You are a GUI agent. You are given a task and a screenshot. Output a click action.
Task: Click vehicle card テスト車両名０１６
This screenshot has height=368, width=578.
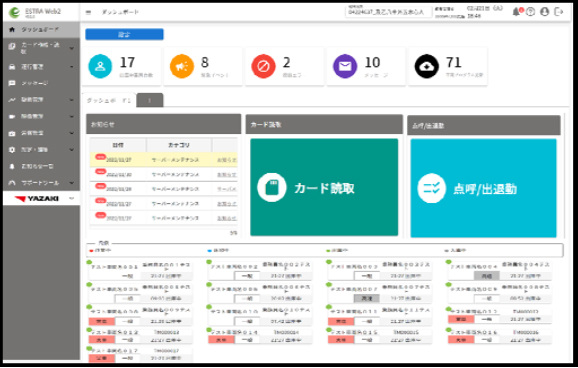tap(499, 336)
